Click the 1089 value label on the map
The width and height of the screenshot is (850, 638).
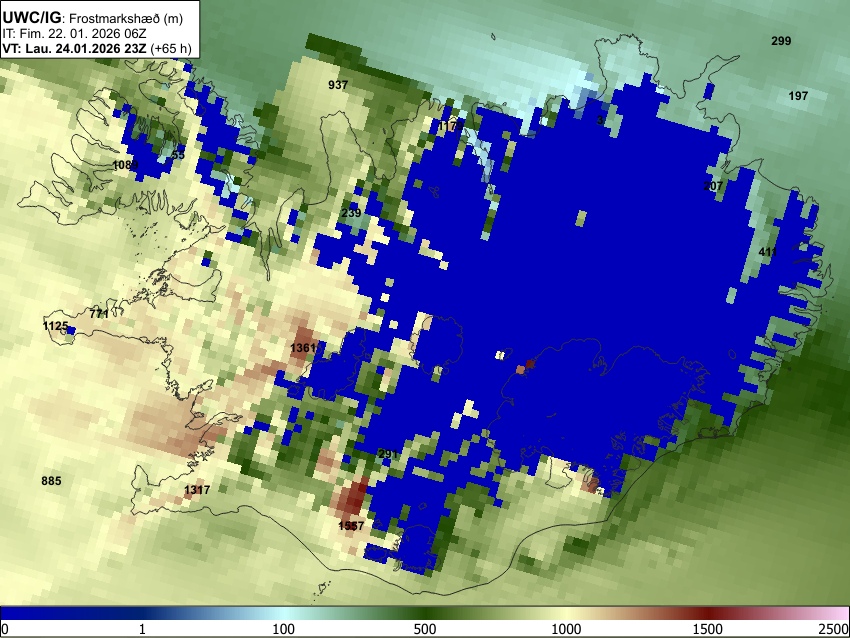coord(125,165)
